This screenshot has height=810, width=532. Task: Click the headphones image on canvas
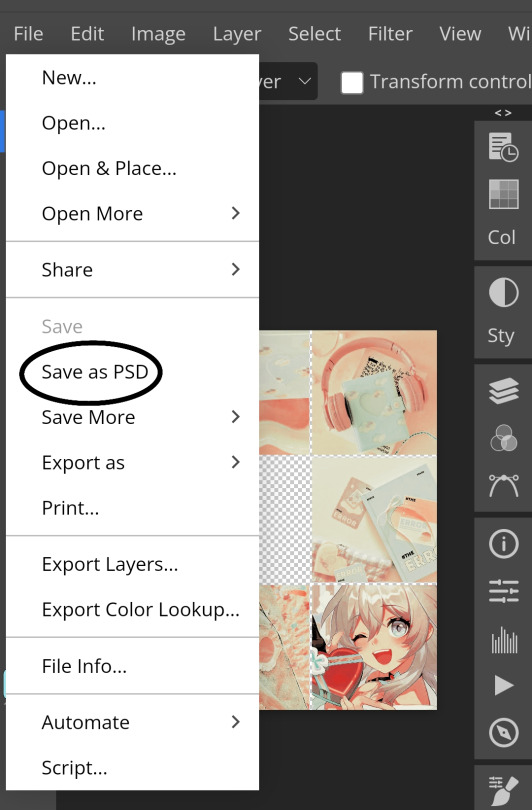(374, 393)
